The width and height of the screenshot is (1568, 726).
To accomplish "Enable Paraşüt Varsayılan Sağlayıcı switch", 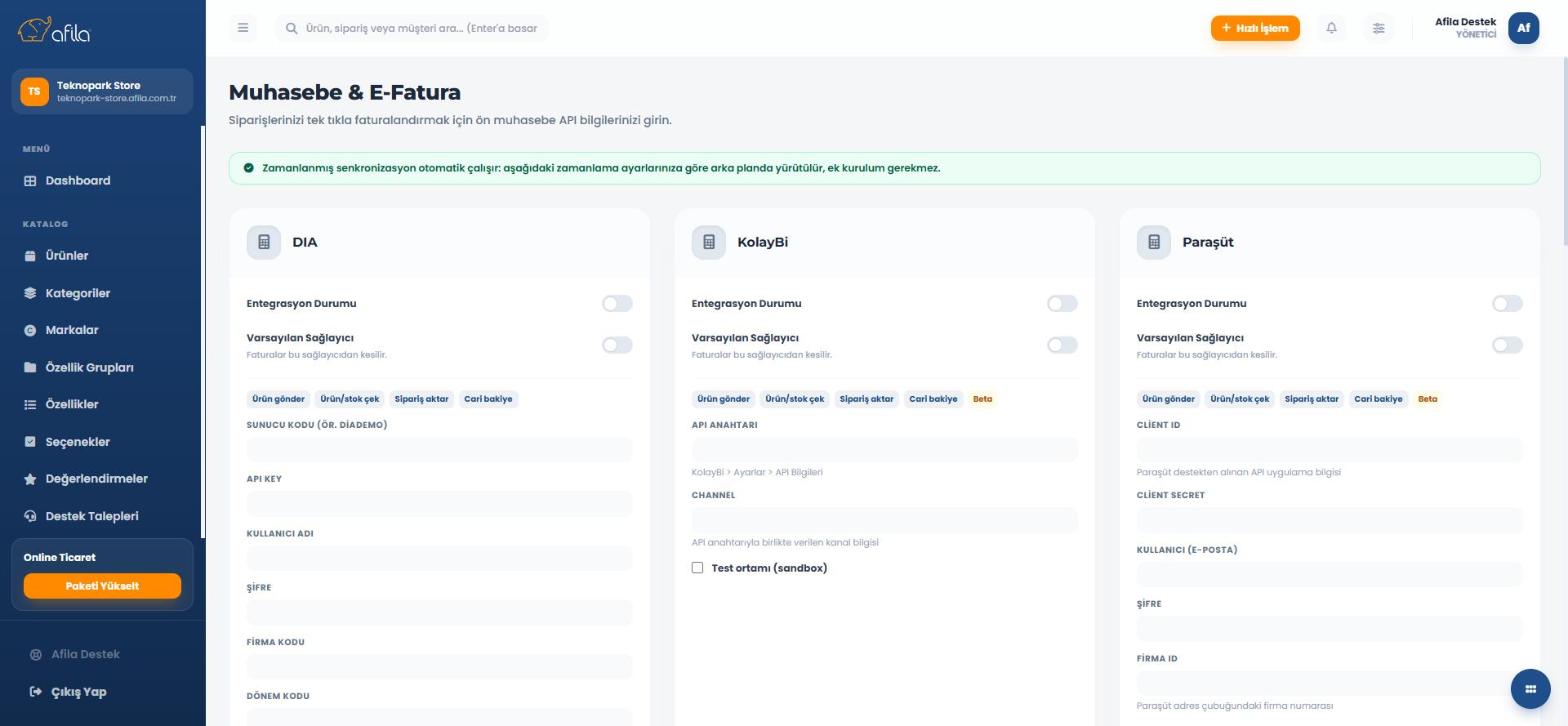I will [1507, 345].
